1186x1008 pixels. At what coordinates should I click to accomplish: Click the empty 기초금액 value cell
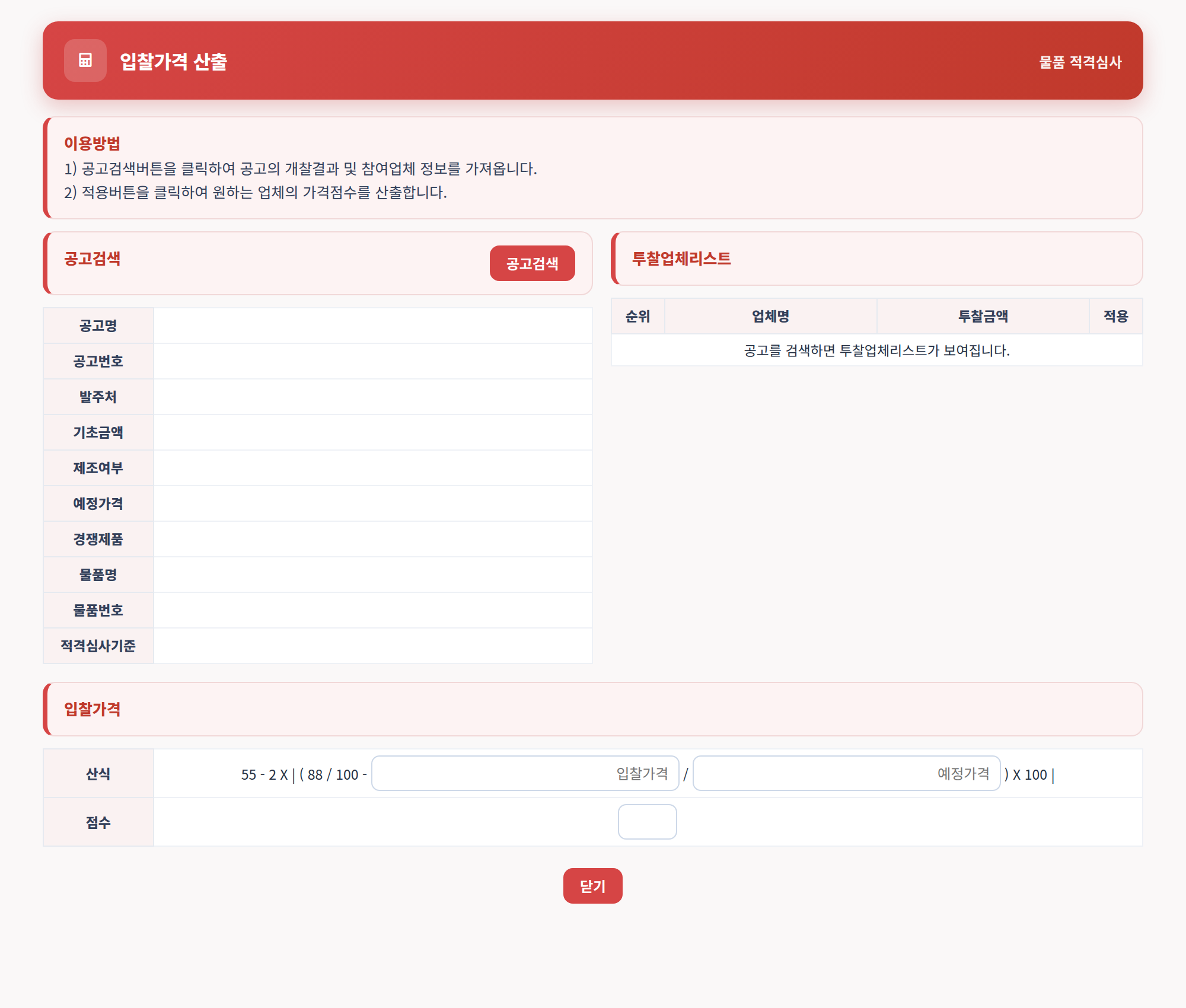pos(373,432)
